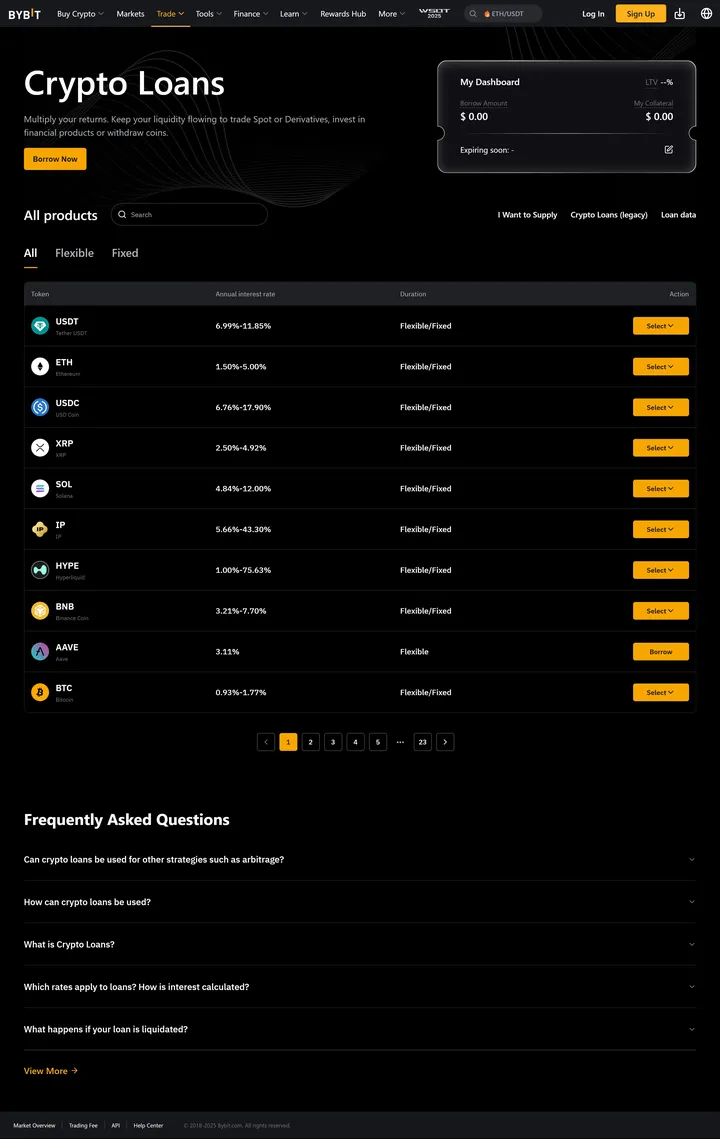Click the BNB Binance Coin icon
Viewport: 720px width, 1139px height.
click(40, 610)
